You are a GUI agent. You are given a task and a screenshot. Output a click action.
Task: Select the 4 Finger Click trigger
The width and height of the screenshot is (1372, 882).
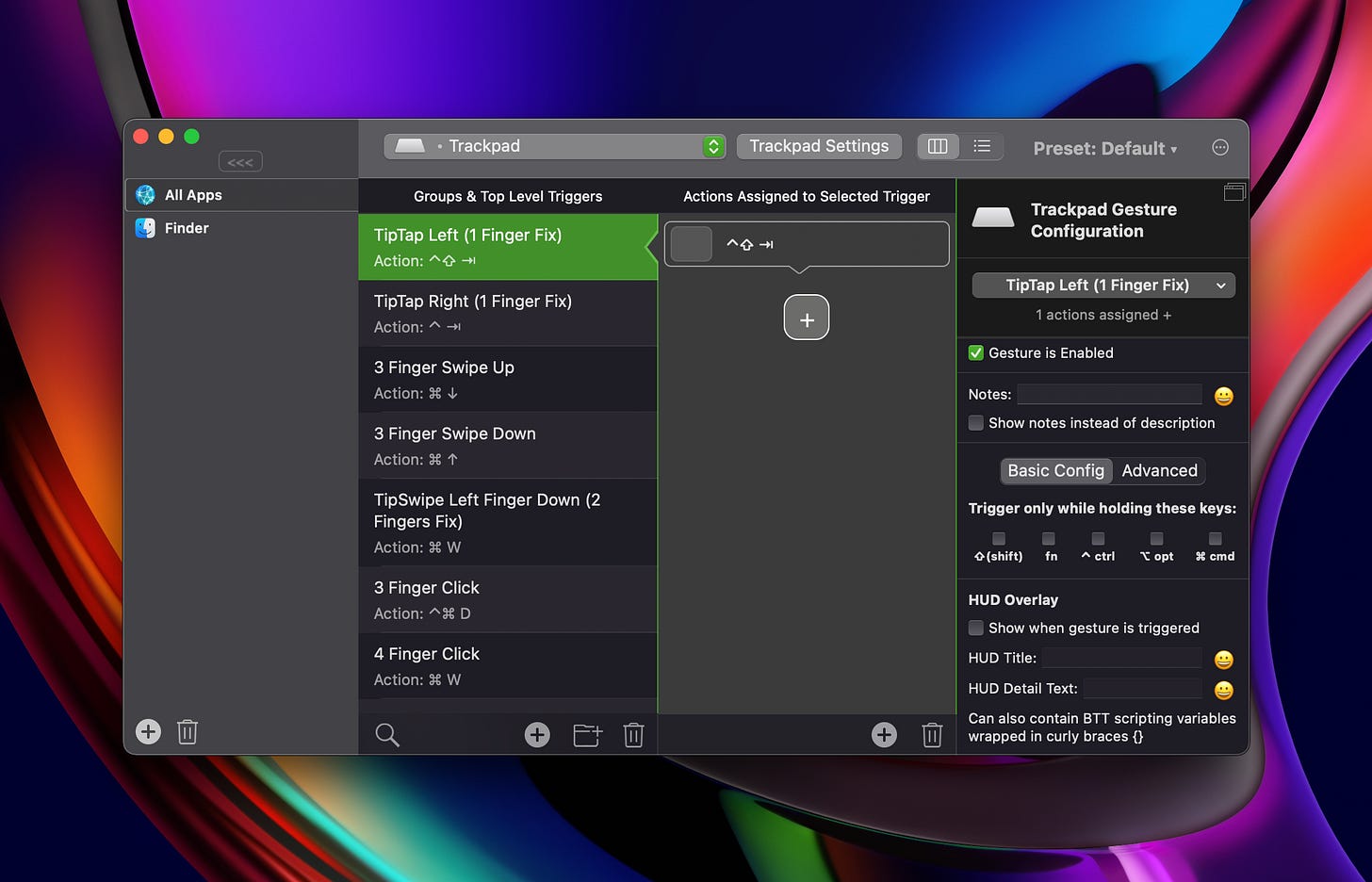coord(507,665)
